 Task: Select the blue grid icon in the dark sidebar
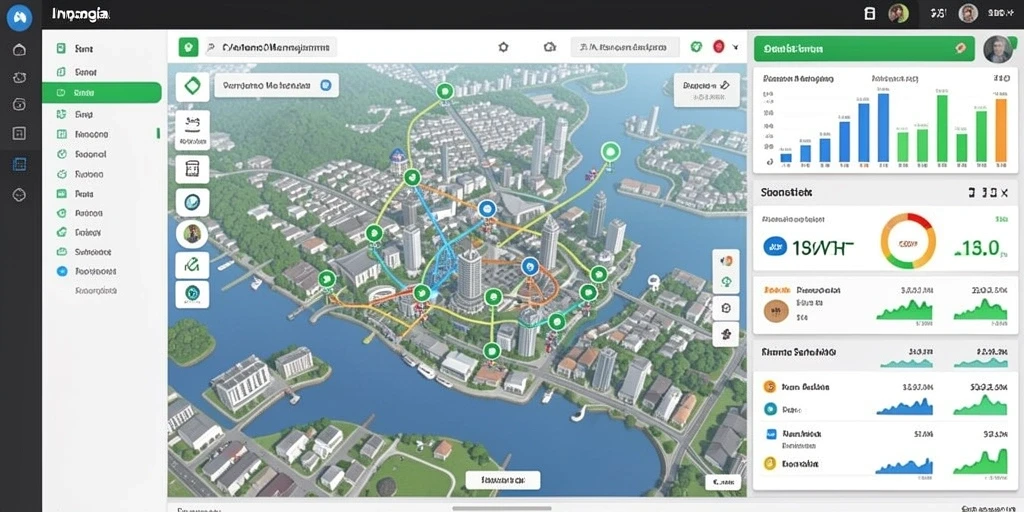click(20, 164)
